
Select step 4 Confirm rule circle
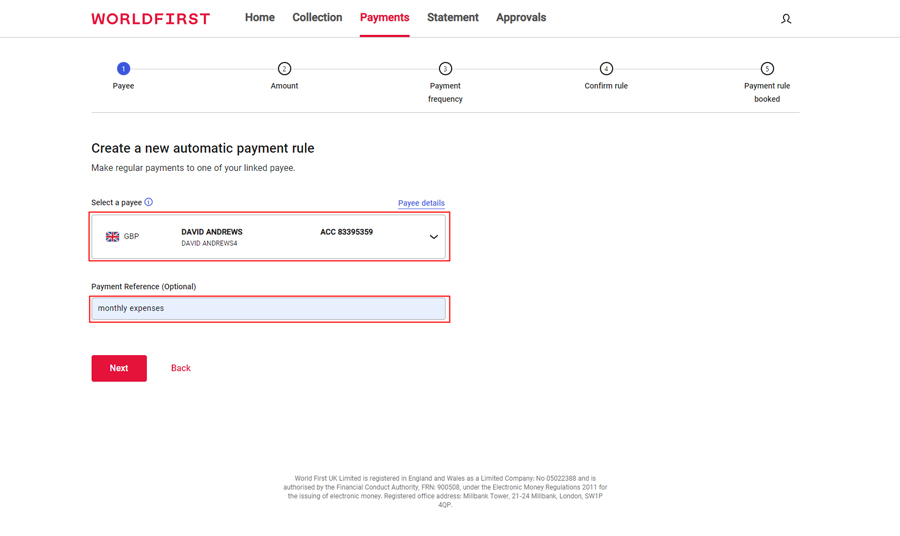(x=606, y=69)
